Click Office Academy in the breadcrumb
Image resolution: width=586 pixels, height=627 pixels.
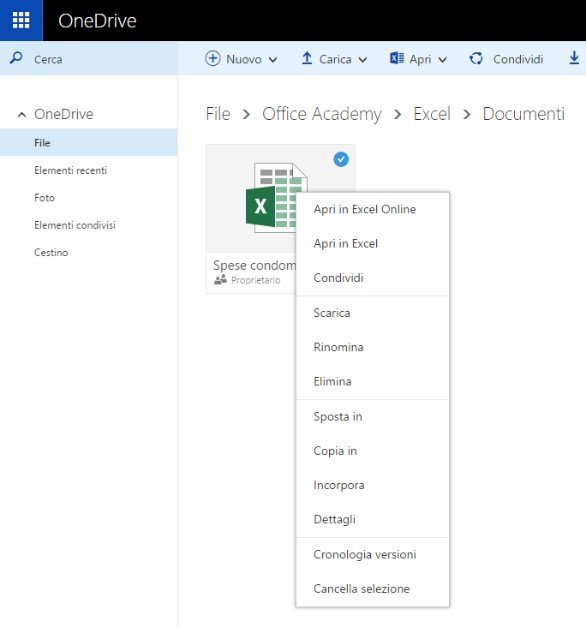(322, 114)
